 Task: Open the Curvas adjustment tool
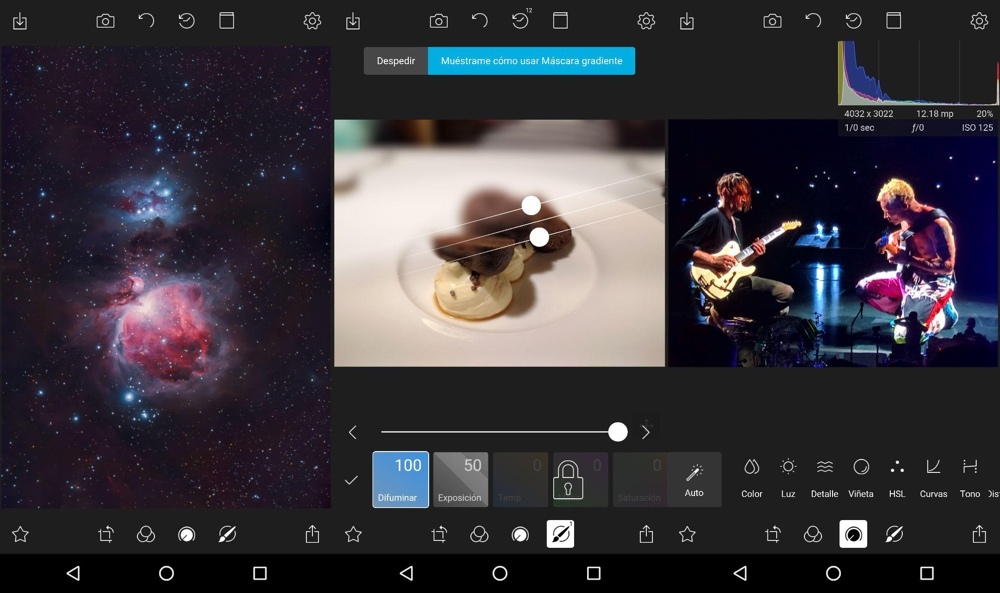[x=933, y=476]
